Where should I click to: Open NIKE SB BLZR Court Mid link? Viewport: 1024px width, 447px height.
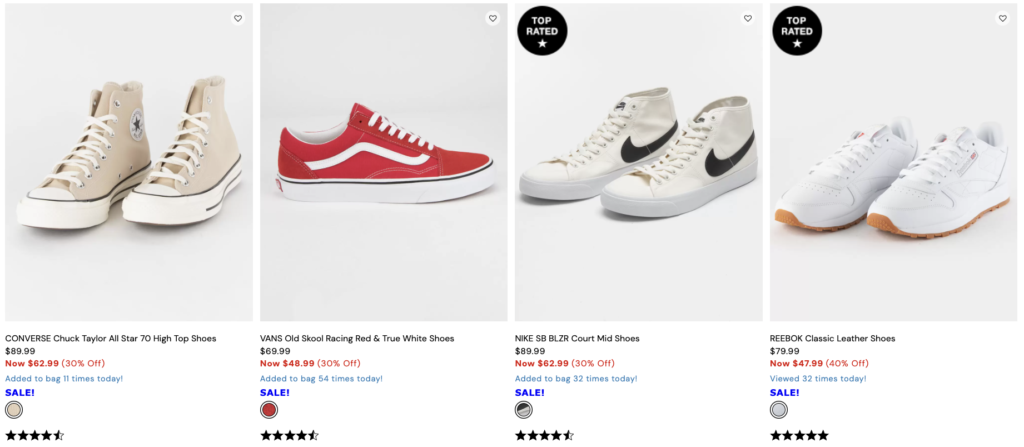(577, 338)
